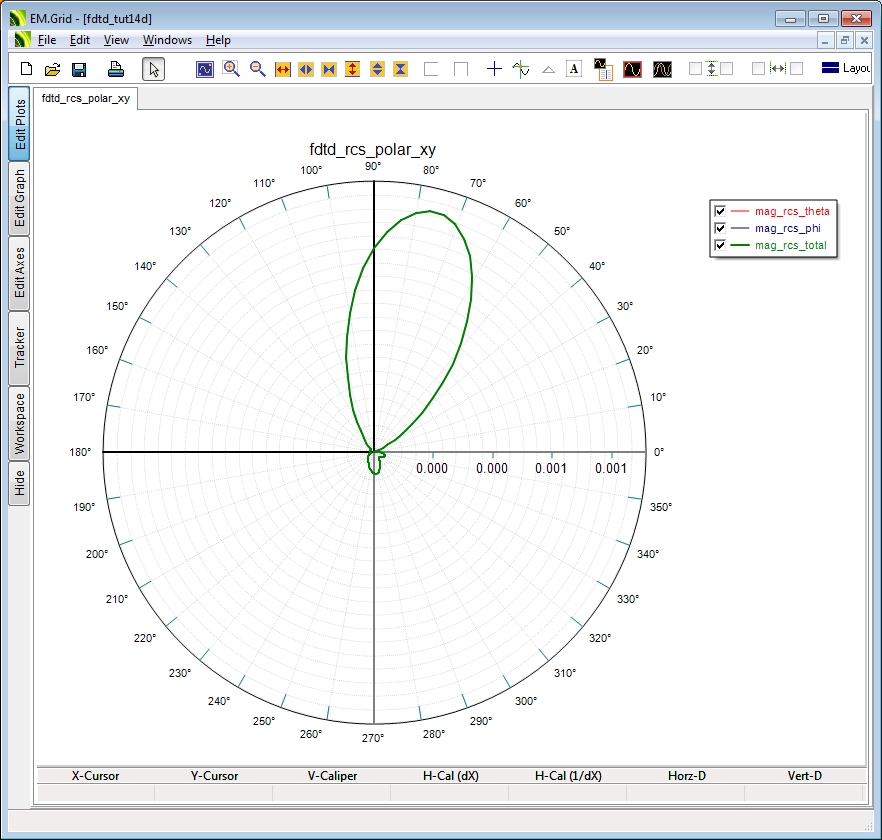This screenshot has height=840, width=882.
Task: Expand the Edit Axes side panel
Action: tap(20, 273)
